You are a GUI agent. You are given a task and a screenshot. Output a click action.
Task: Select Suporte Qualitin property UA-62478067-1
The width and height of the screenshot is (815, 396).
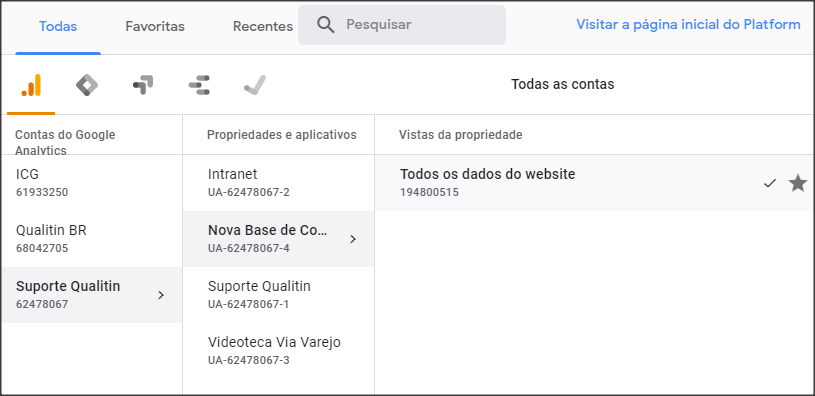(279, 295)
